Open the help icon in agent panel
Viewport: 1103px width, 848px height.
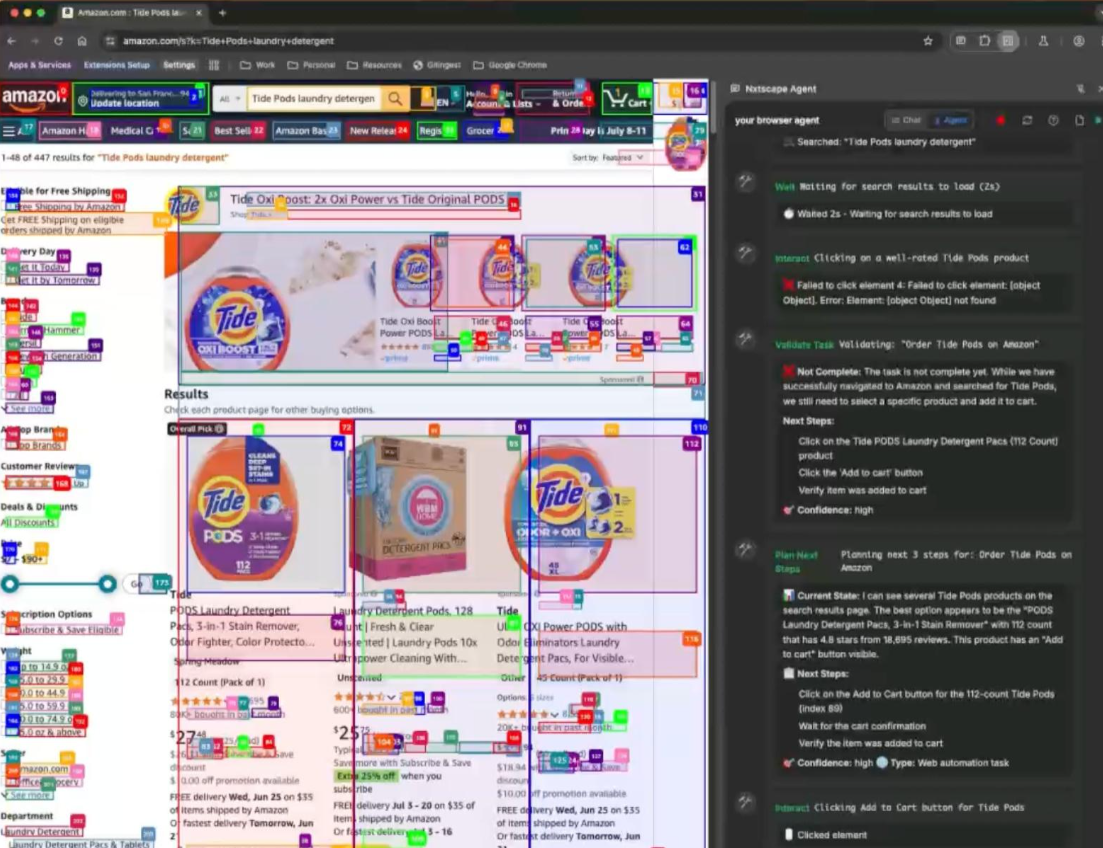tap(1053, 120)
